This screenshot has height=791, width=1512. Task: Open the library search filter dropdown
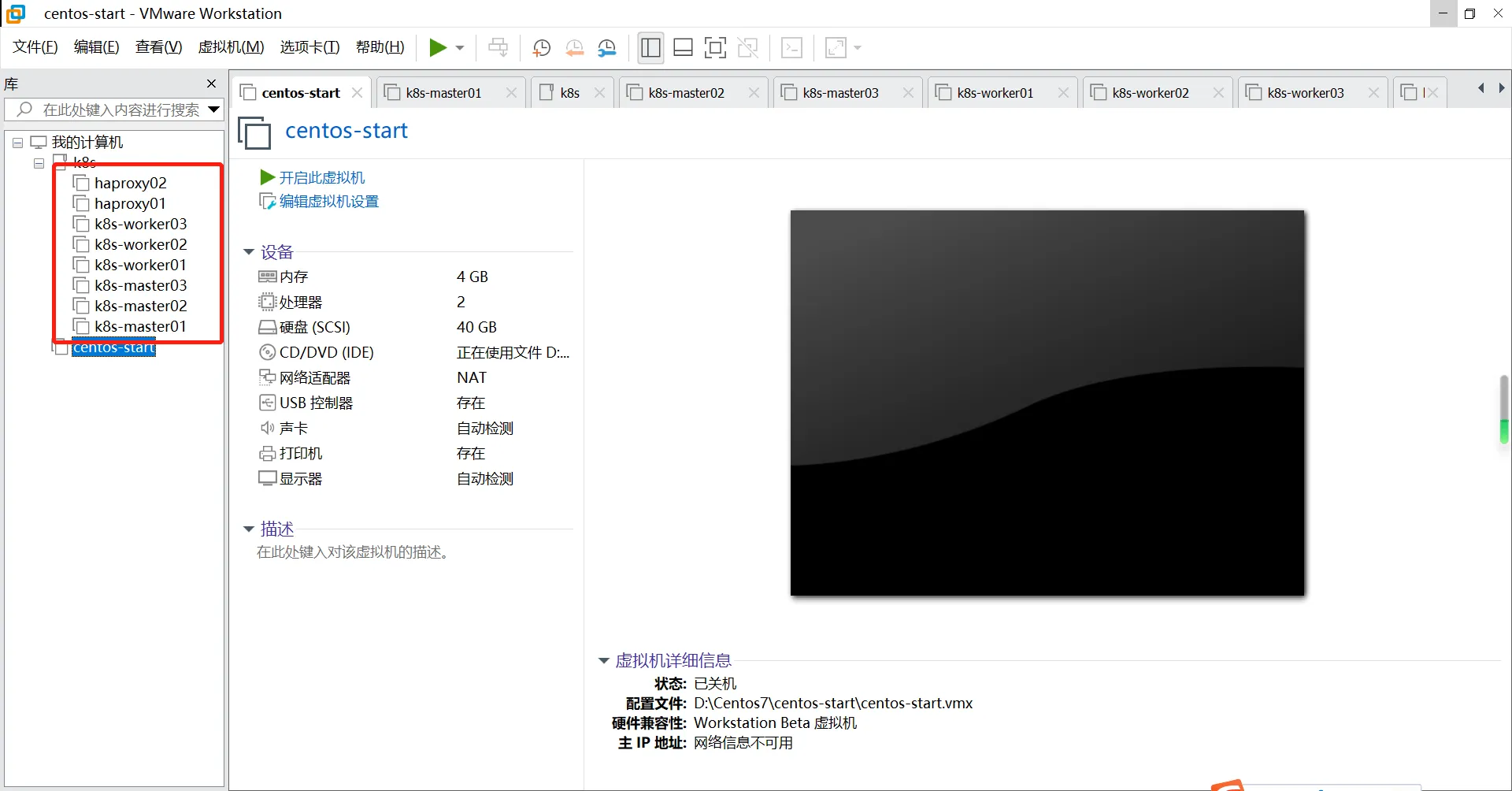click(x=213, y=110)
